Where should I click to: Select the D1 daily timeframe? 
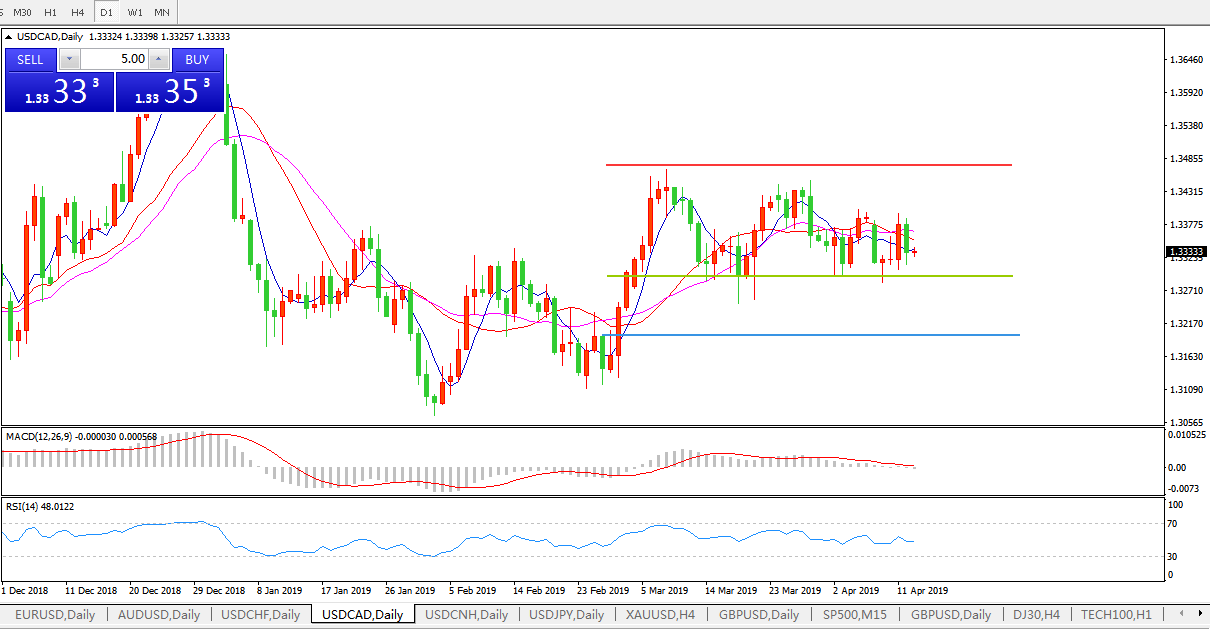(x=107, y=12)
